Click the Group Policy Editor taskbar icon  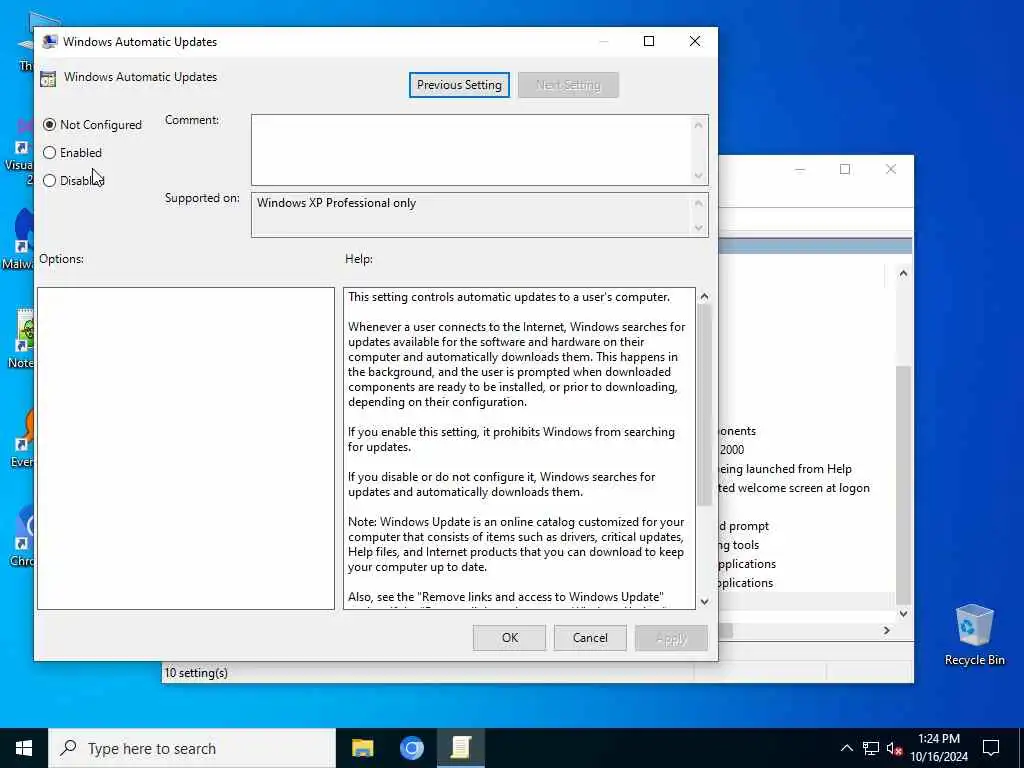tap(460, 748)
